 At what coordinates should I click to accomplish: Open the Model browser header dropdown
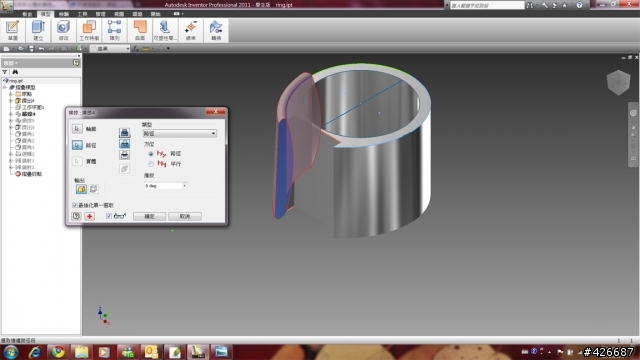(x=11, y=63)
